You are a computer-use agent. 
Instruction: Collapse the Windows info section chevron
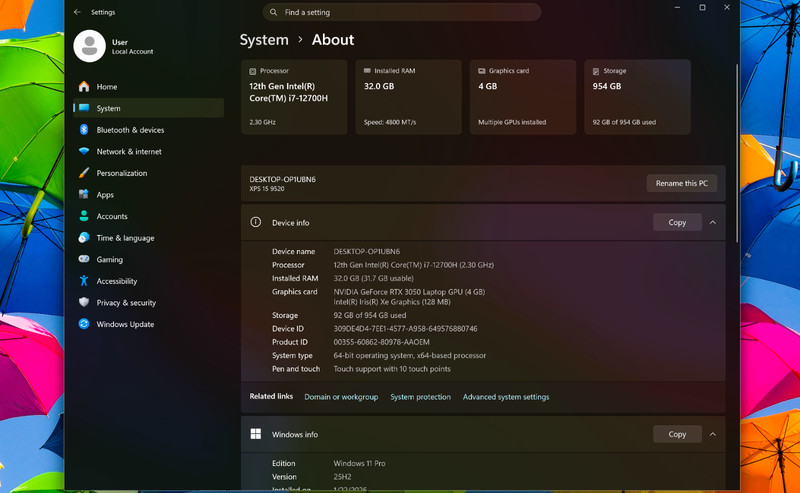click(x=713, y=434)
